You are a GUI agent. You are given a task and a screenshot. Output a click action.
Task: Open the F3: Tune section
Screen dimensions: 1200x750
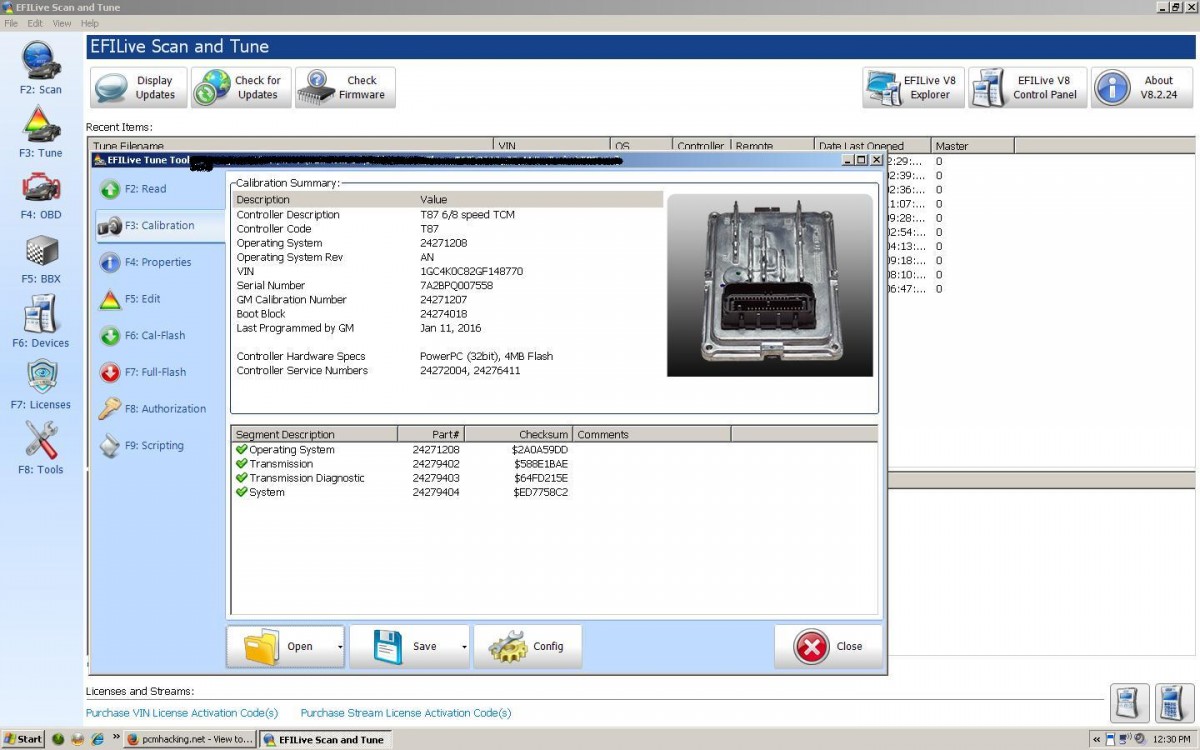(x=41, y=132)
